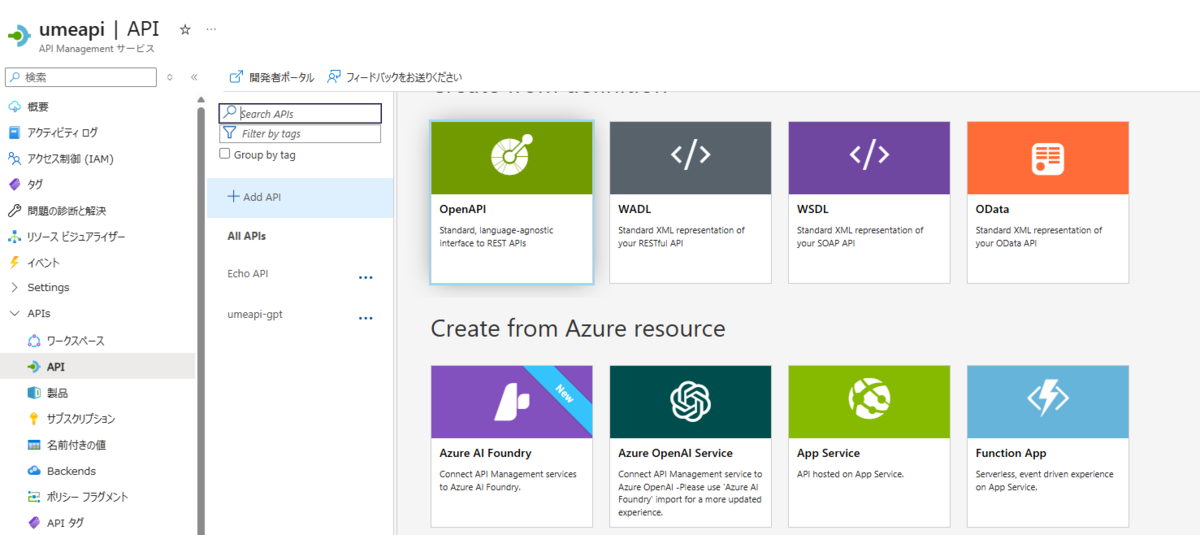Viewport: 1200px width, 535px height.
Task: Select the API item in sidebar
Action: click(98, 367)
